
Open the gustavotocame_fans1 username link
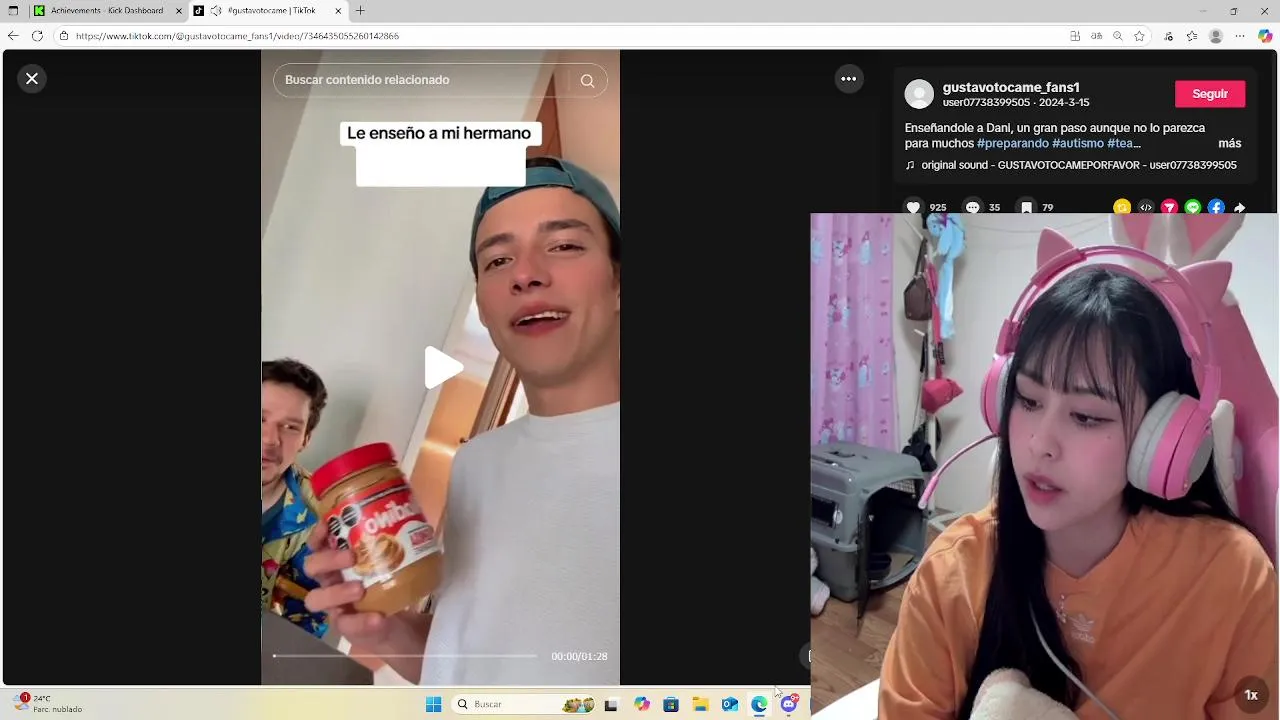(1010, 87)
